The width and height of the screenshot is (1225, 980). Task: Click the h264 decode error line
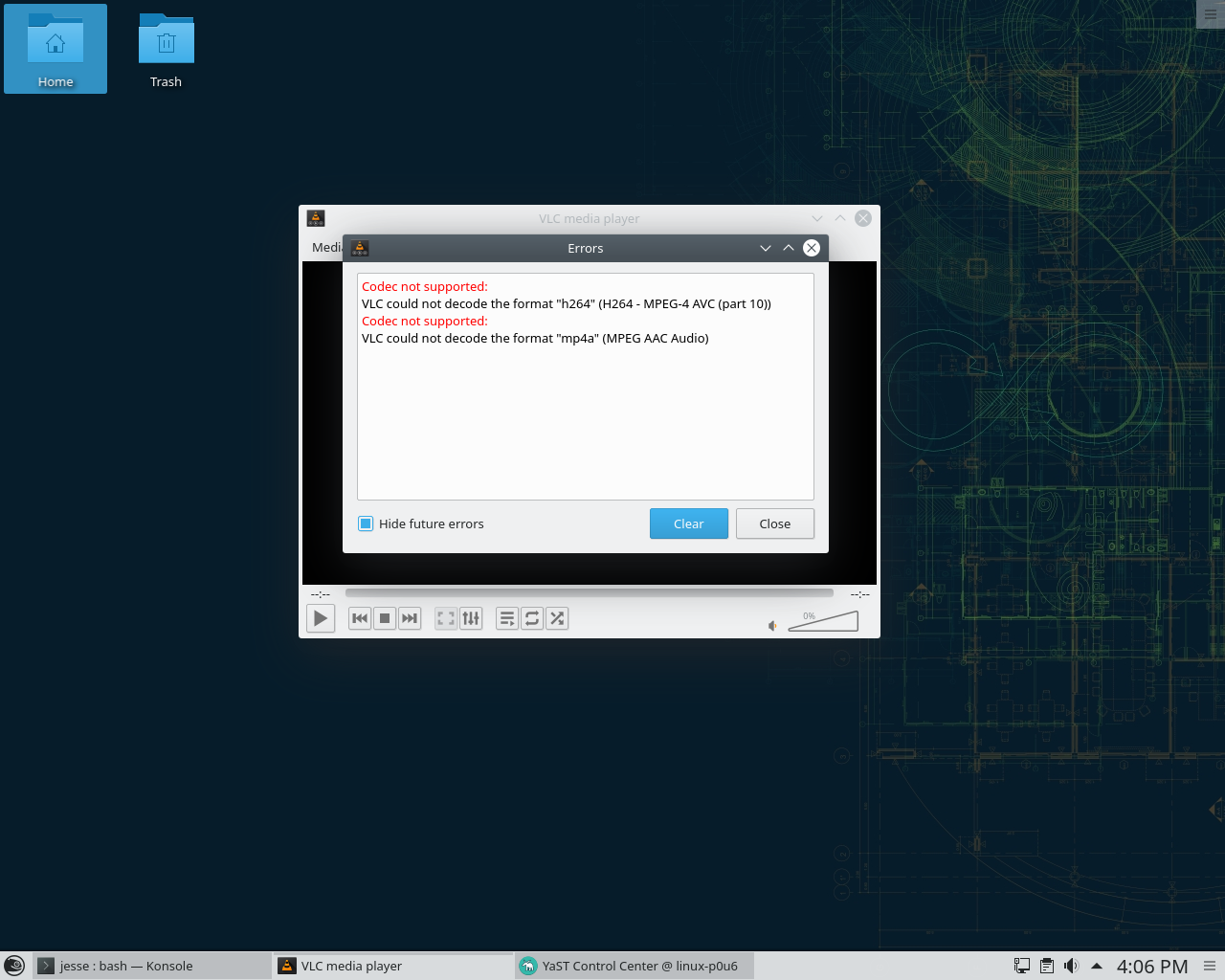click(567, 303)
